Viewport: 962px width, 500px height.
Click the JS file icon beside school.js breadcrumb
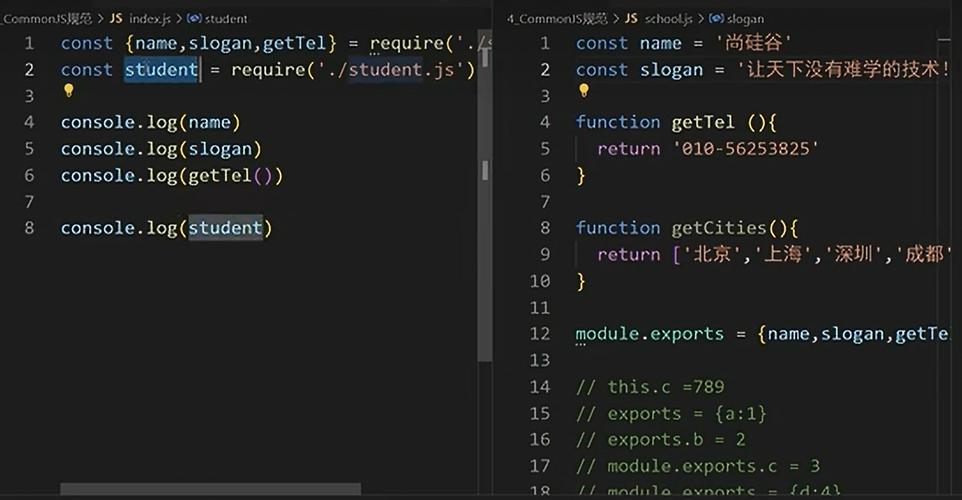(631, 18)
